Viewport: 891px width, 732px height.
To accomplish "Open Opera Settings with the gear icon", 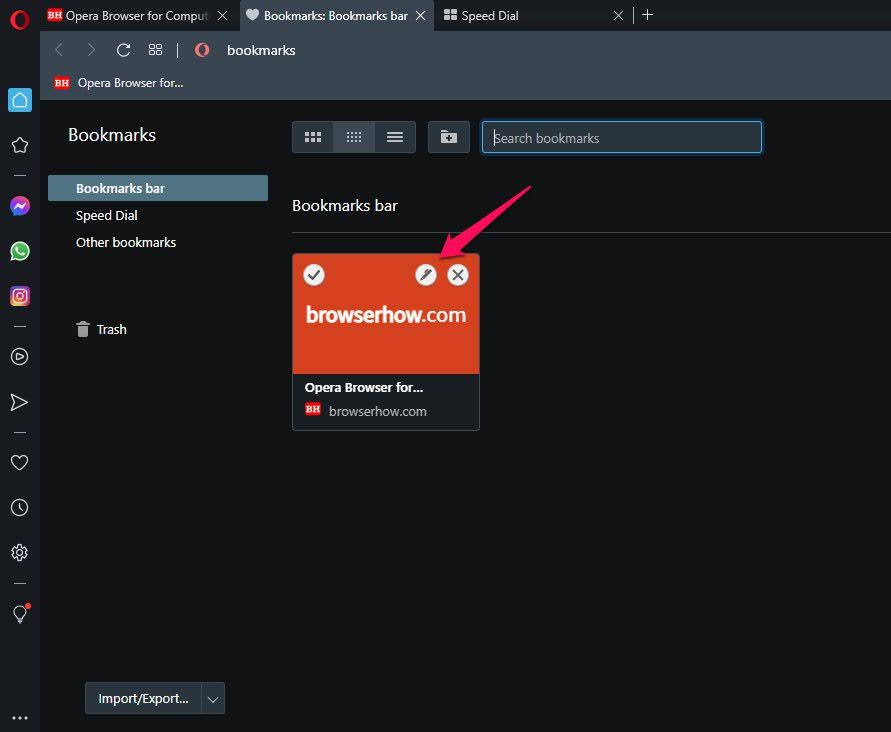I will point(20,552).
